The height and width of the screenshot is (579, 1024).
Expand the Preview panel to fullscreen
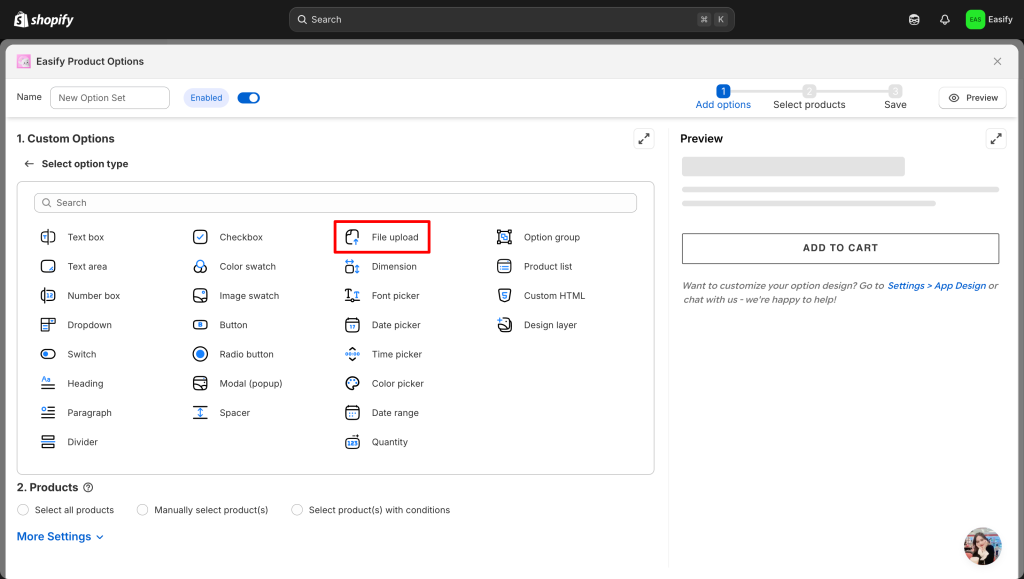pyautogui.click(x=995, y=139)
